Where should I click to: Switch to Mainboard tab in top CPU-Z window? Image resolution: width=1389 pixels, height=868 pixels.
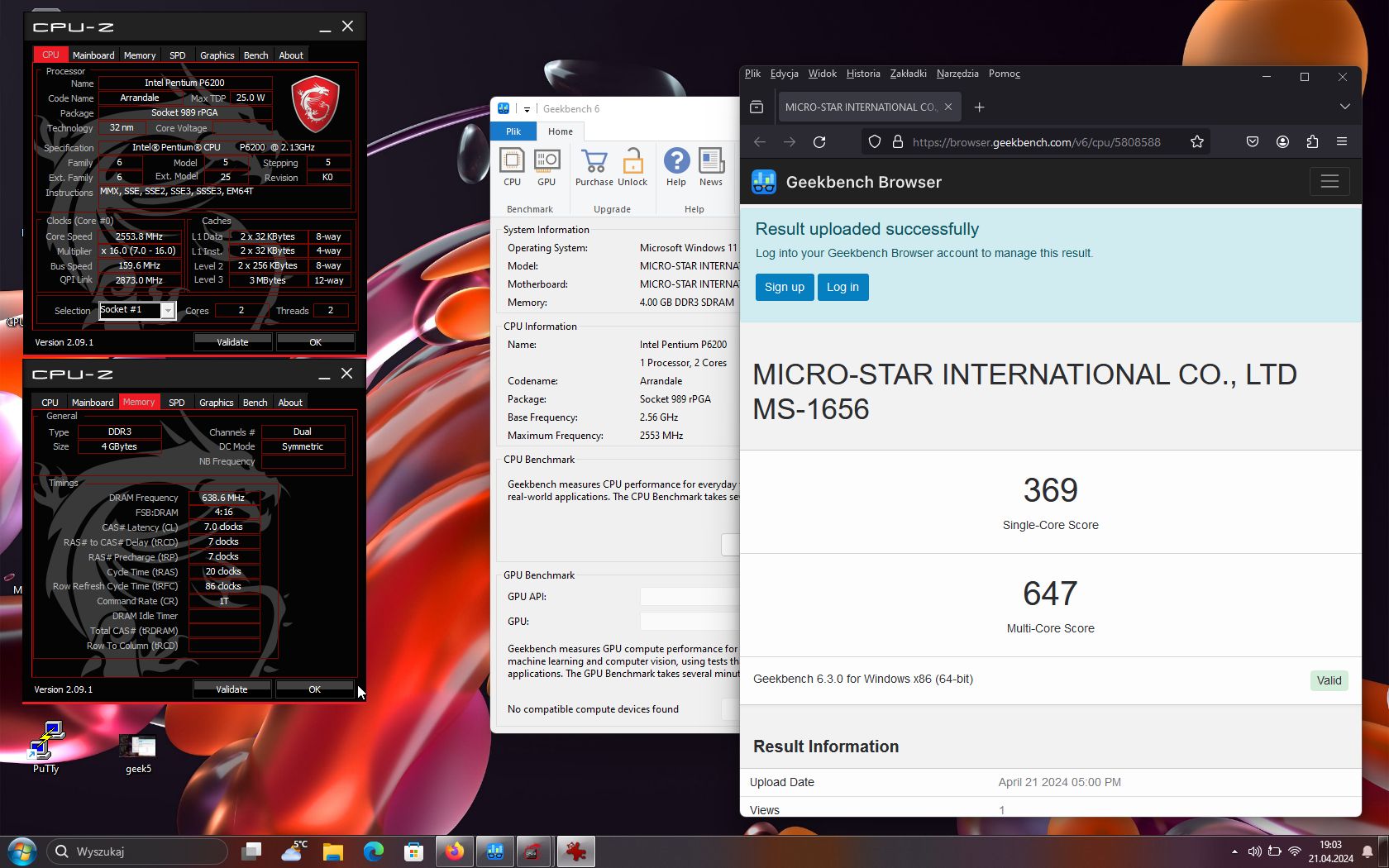(93, 55)
